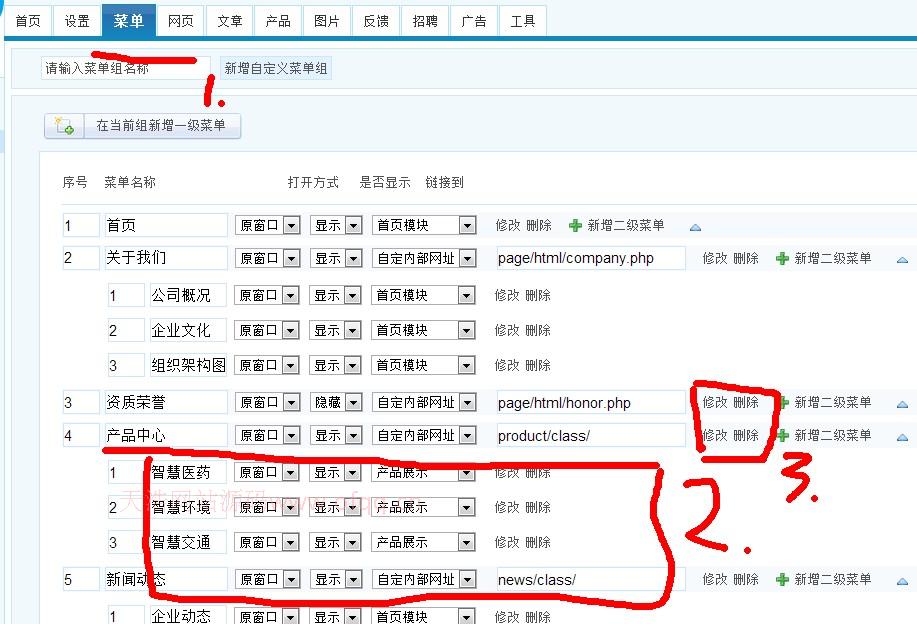The image size is (917, 624).
Task: Click 删除 in the 首页 row
Action: pos(539,225)
